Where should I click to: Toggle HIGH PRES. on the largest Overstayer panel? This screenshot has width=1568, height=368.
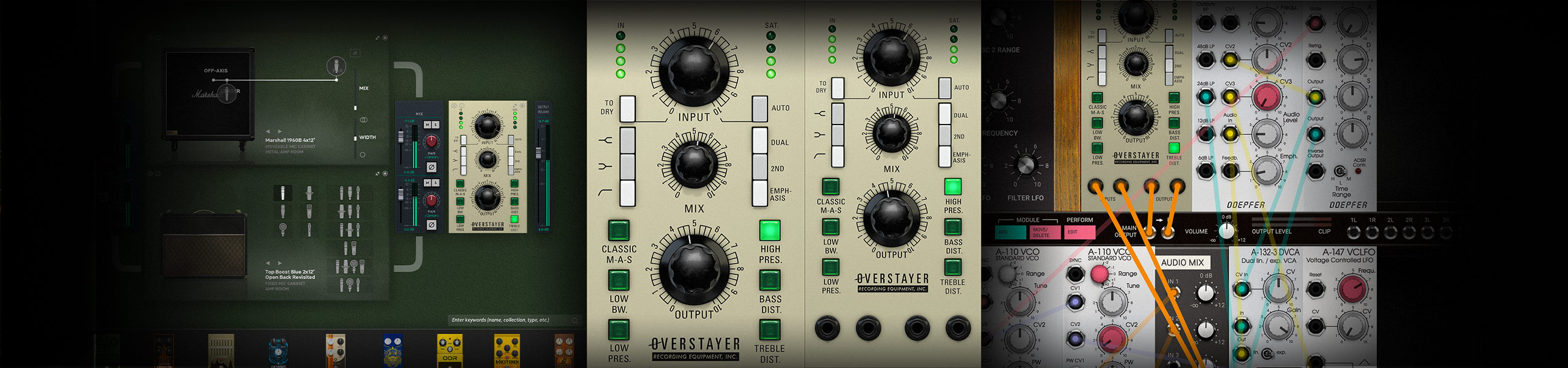tap(769, 231)
